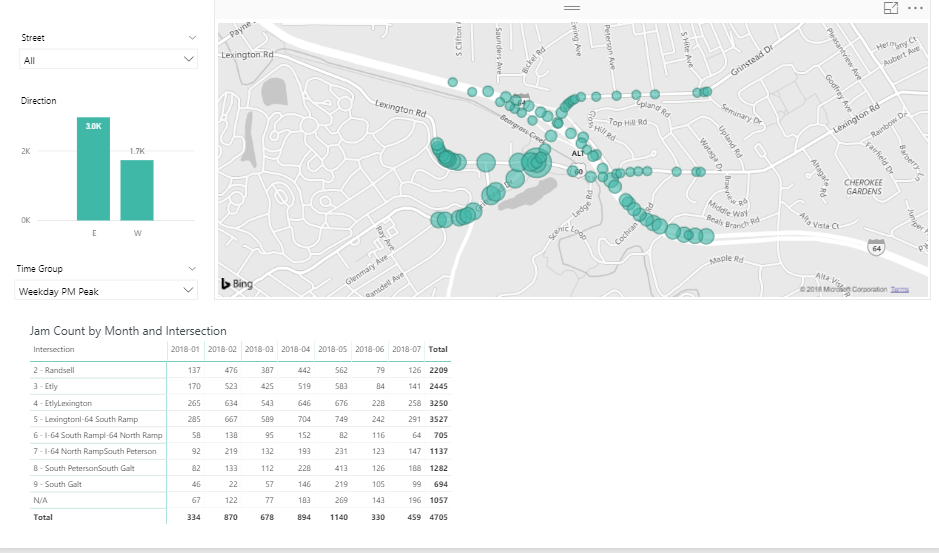Screen dimensions: 939x553
Task: Sort table by Total column header
Action: click(x=437, y=350)
